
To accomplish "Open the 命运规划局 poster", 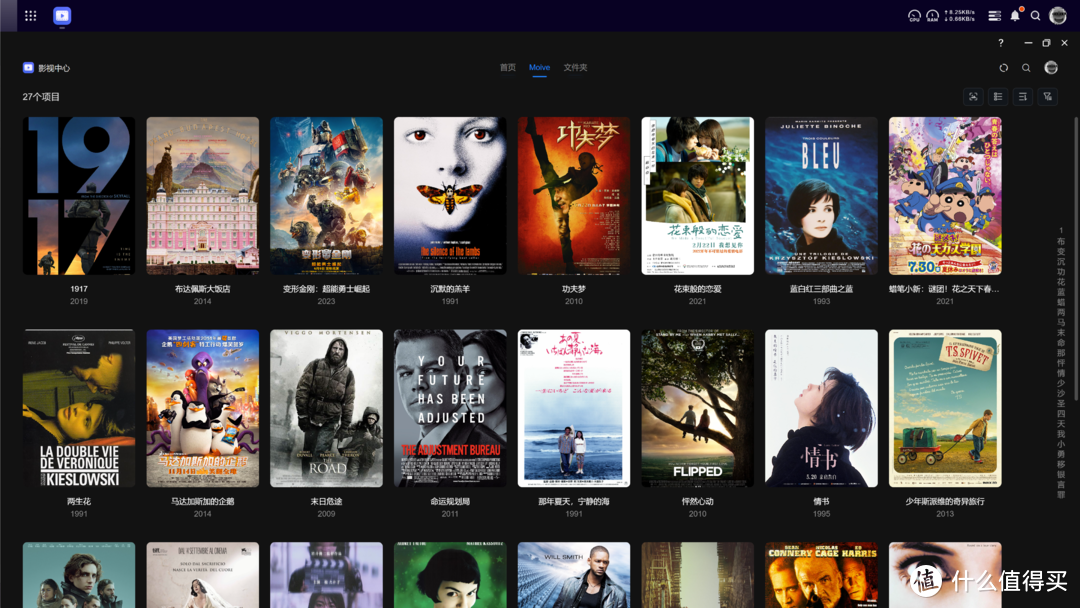I will tap(450, 408).
